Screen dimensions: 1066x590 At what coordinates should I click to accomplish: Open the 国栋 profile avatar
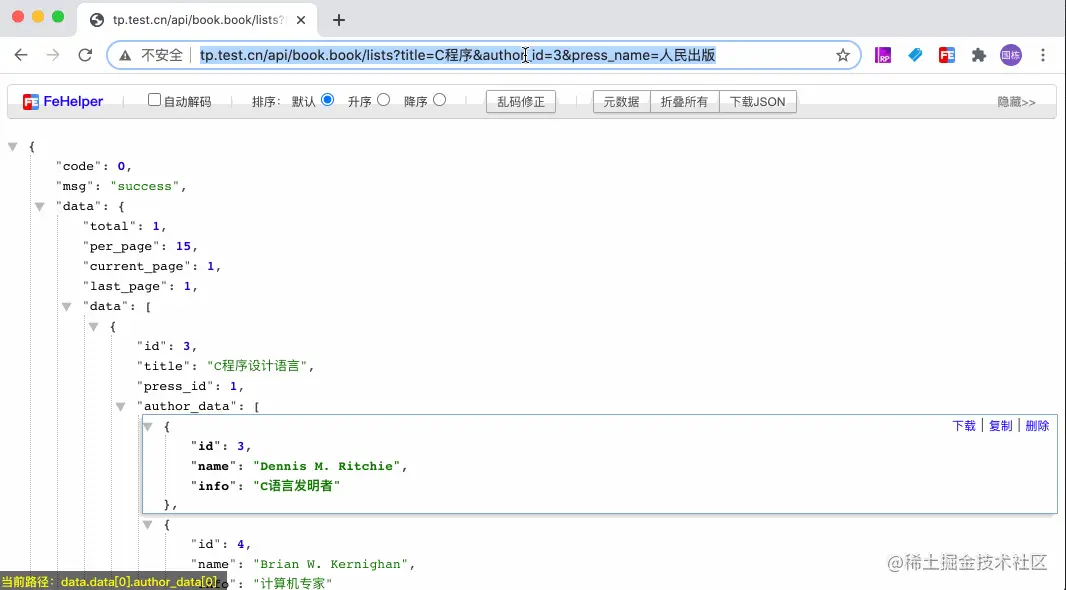[1011, 55]
